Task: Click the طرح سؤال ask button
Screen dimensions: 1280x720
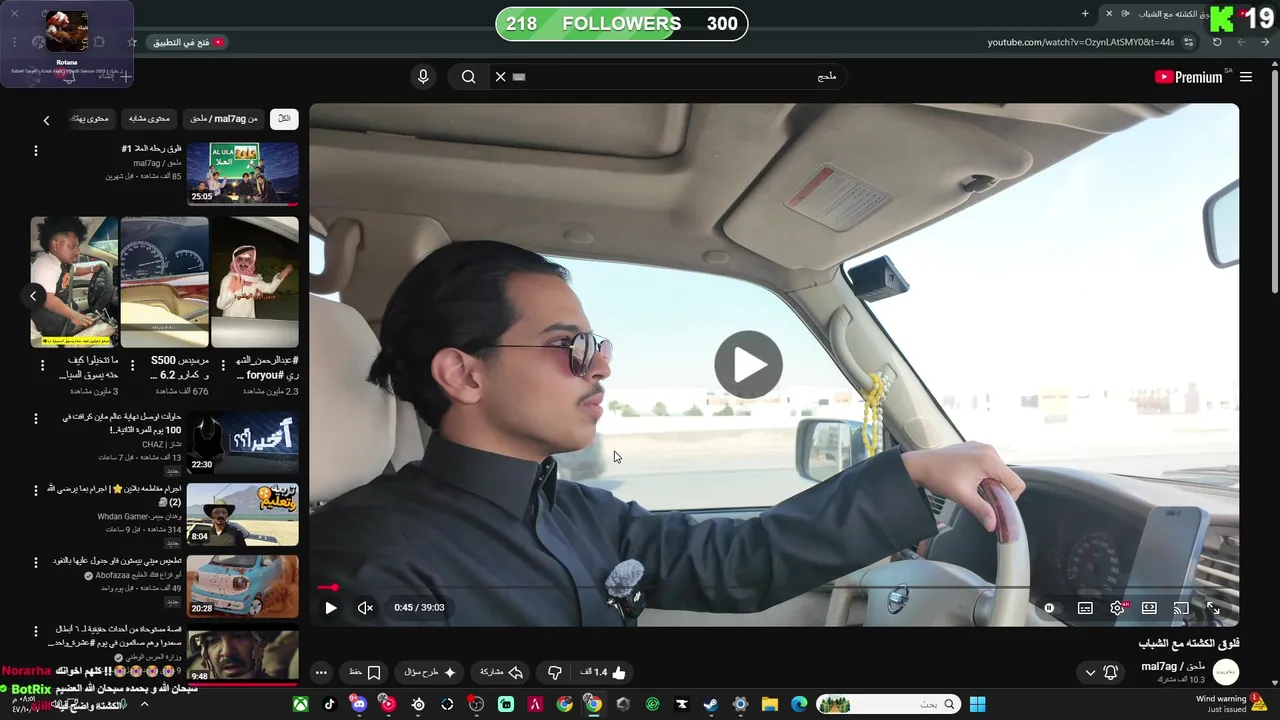Action: 430,672
